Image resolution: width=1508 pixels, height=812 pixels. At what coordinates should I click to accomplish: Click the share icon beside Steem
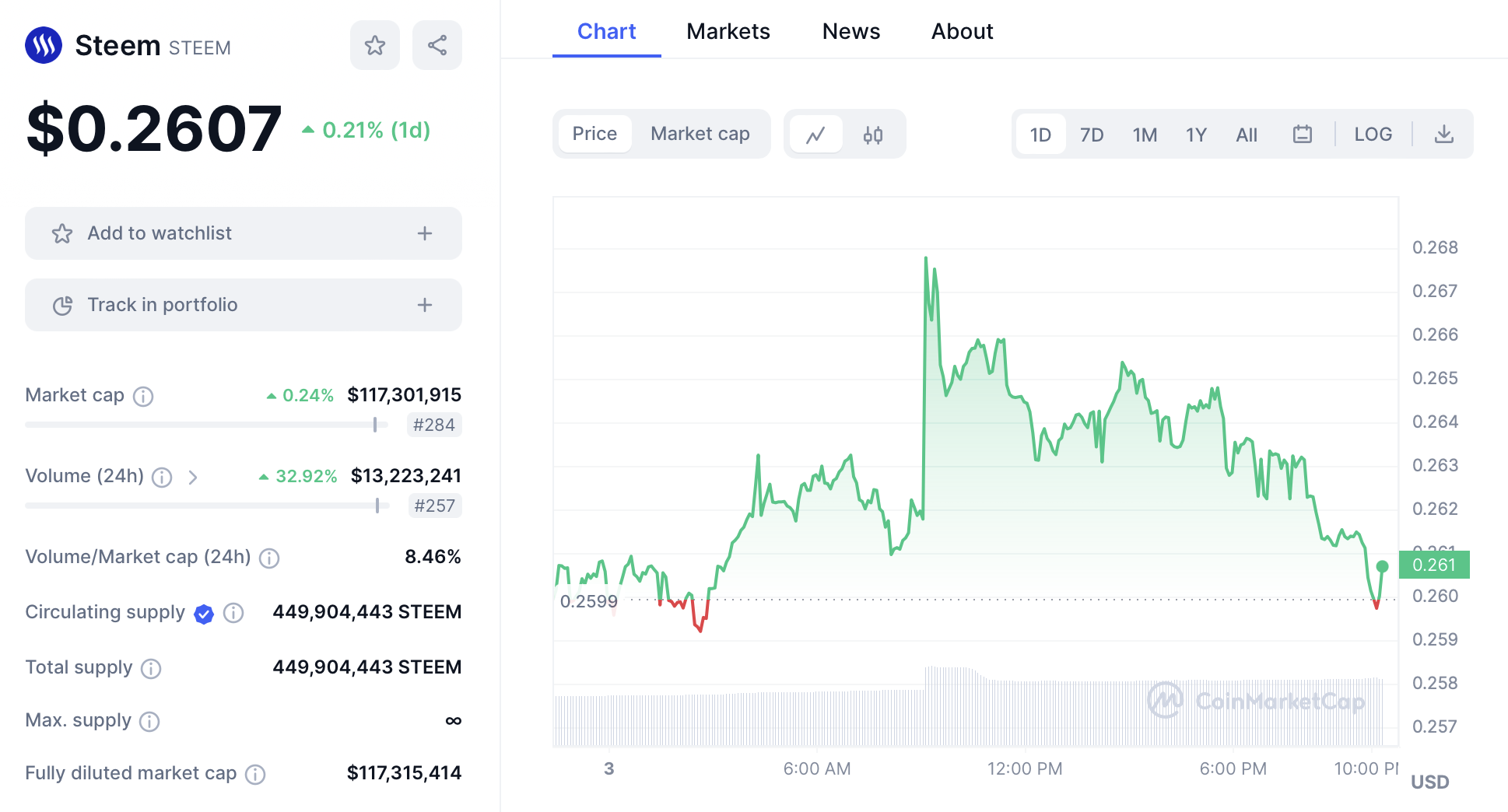pos(437,45)
